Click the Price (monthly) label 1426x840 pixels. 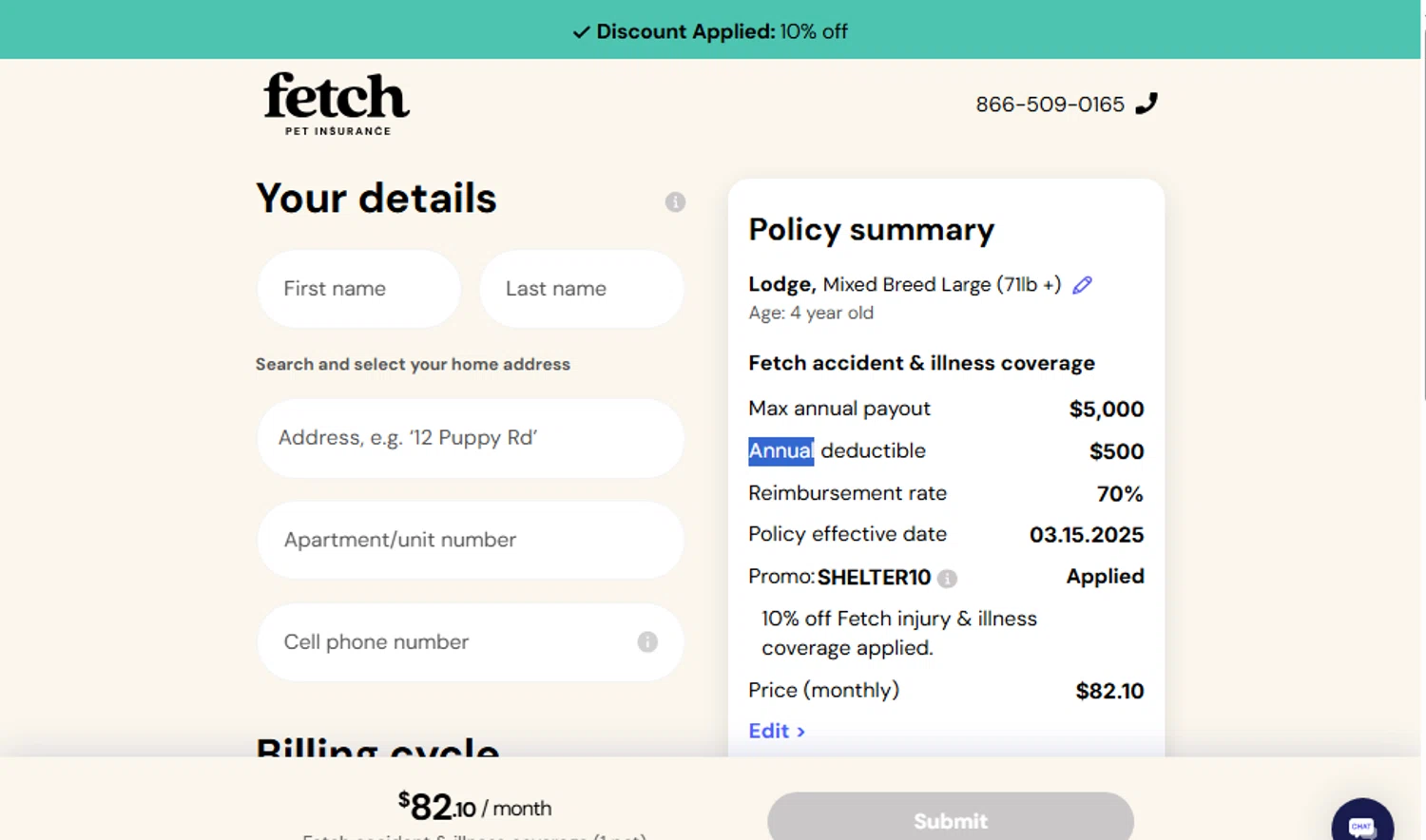click(823, 690)
